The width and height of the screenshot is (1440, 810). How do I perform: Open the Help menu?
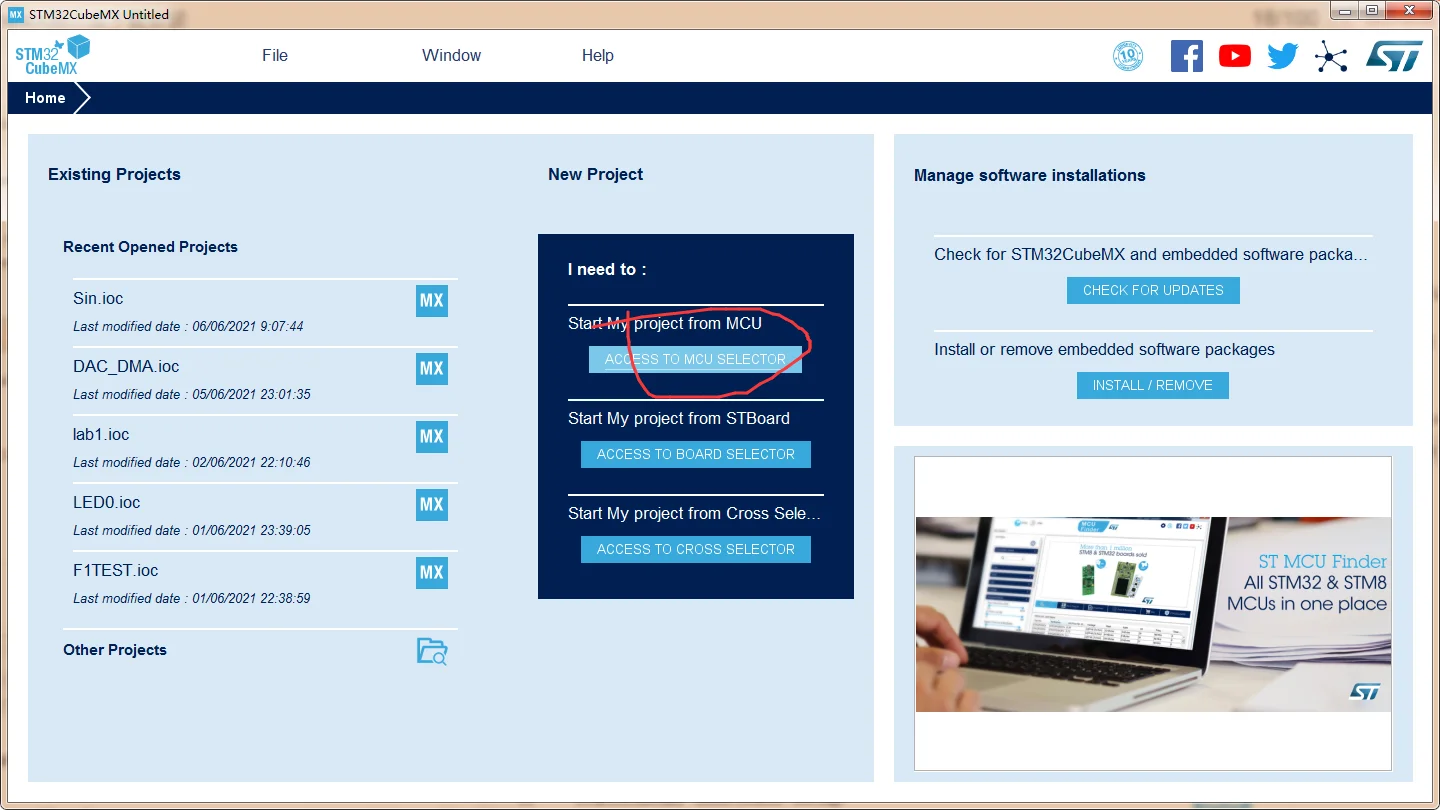598,56
